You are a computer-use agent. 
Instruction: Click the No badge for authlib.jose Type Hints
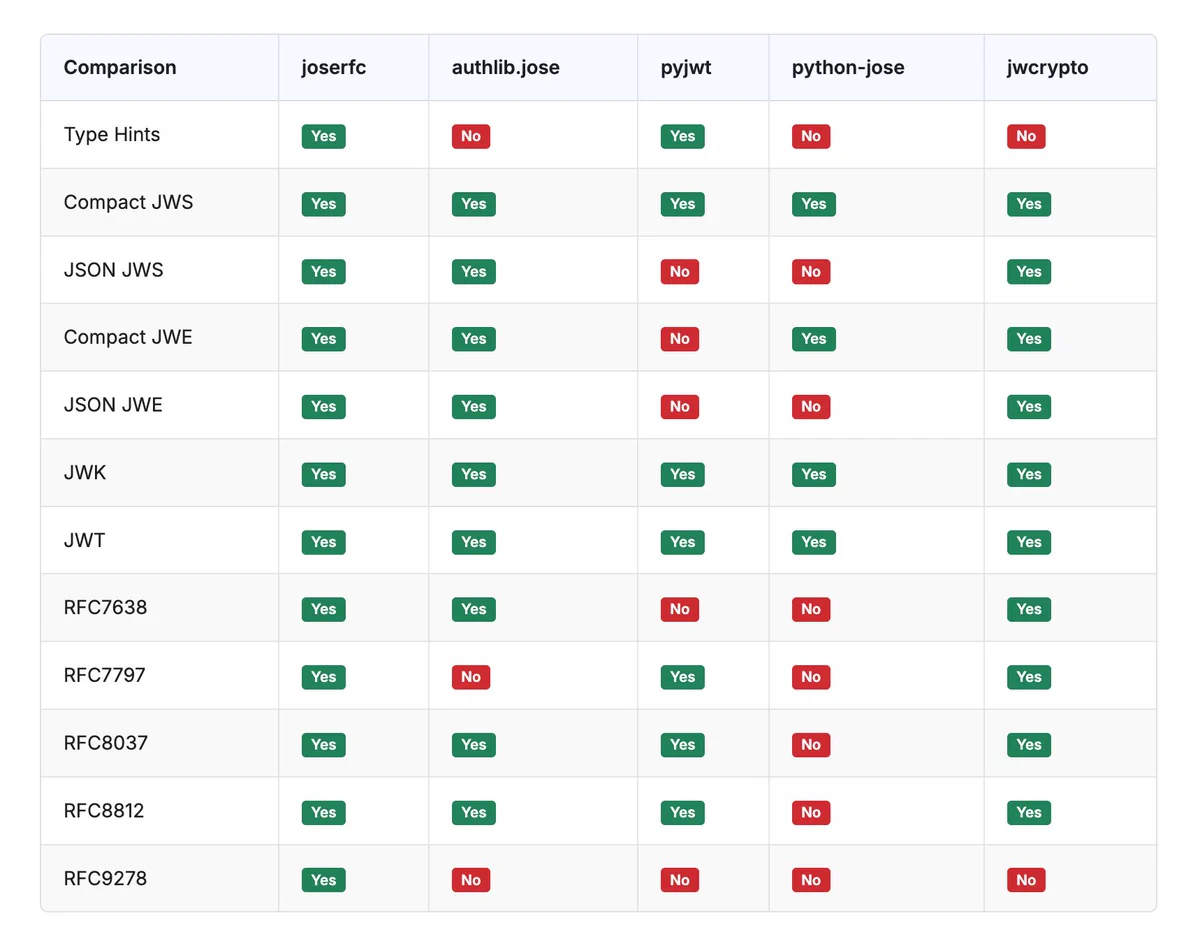pyautogui.click(x=471, y=136)
